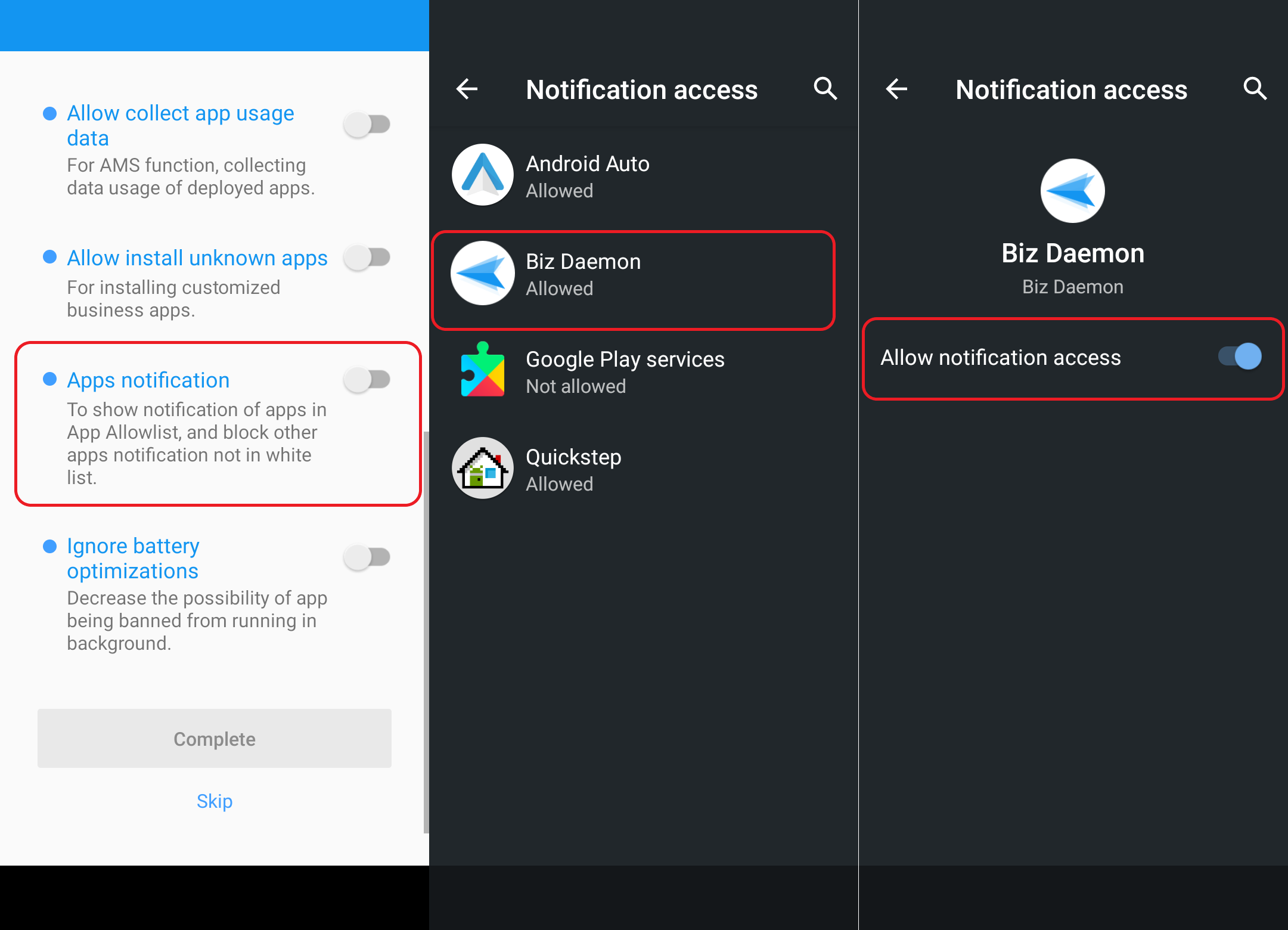This screenshot has width=1288, height=930.
Task: Tap the Google Play services puzzle icon
Action: tap(483, 370)
